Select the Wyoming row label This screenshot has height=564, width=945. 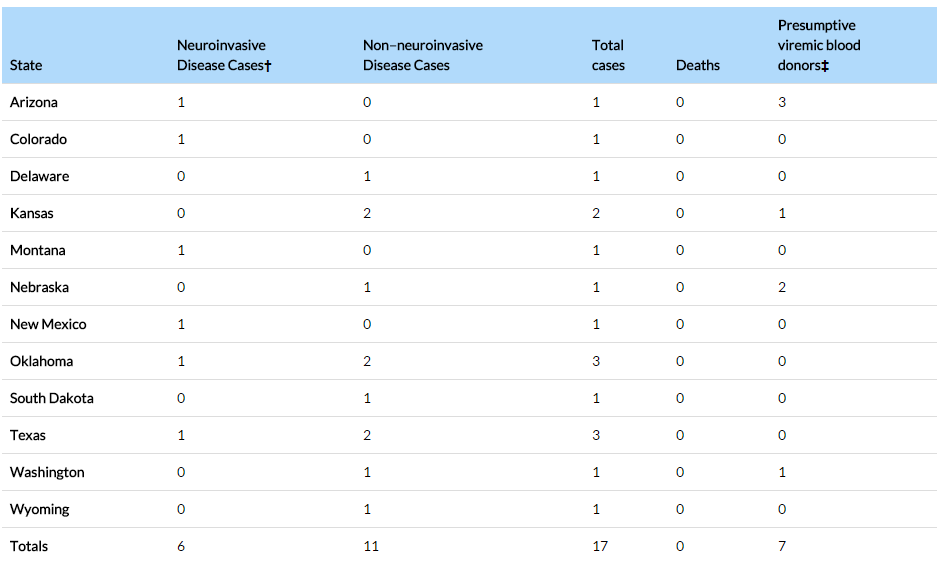click(x=40, y=510)
